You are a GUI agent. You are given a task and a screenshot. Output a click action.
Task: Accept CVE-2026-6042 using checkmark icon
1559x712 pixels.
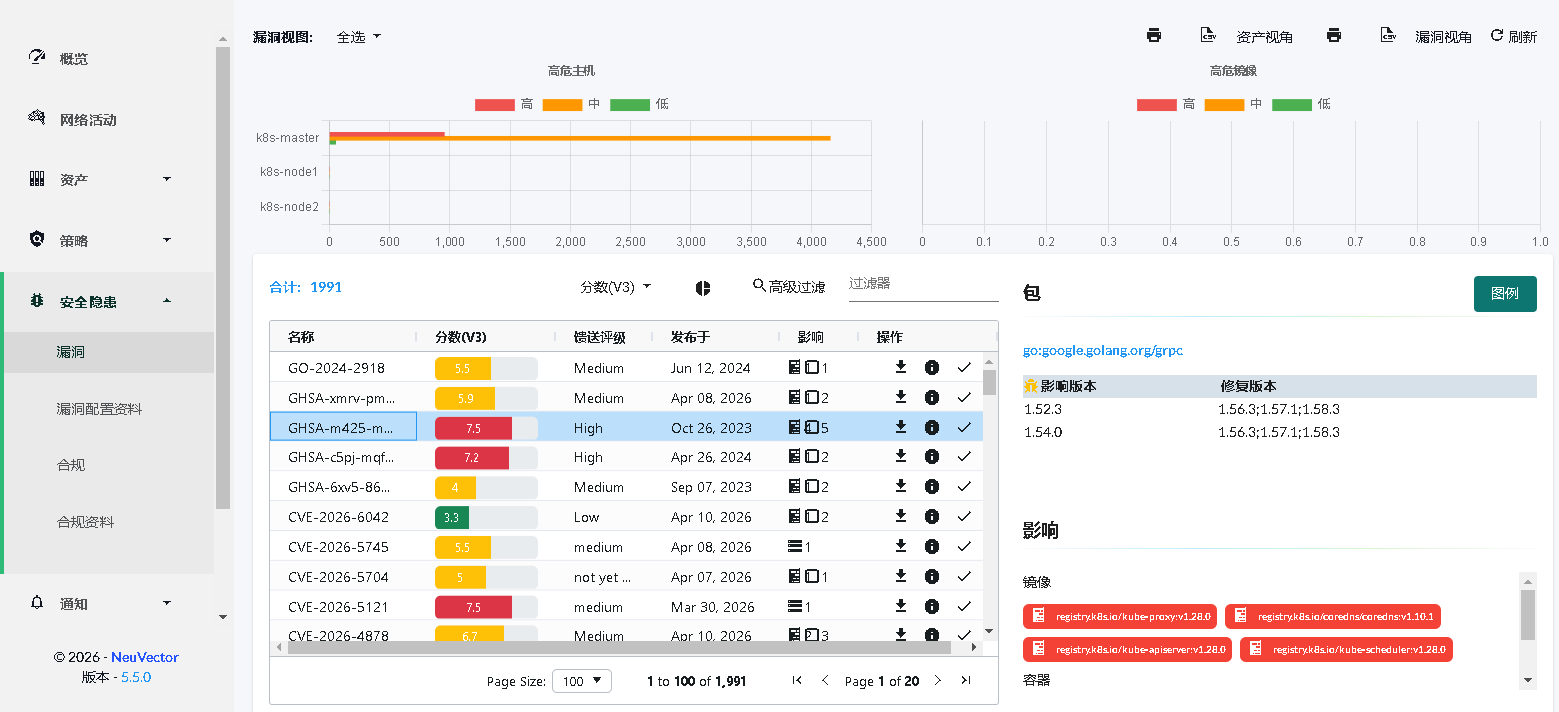[x=964, y=517]
